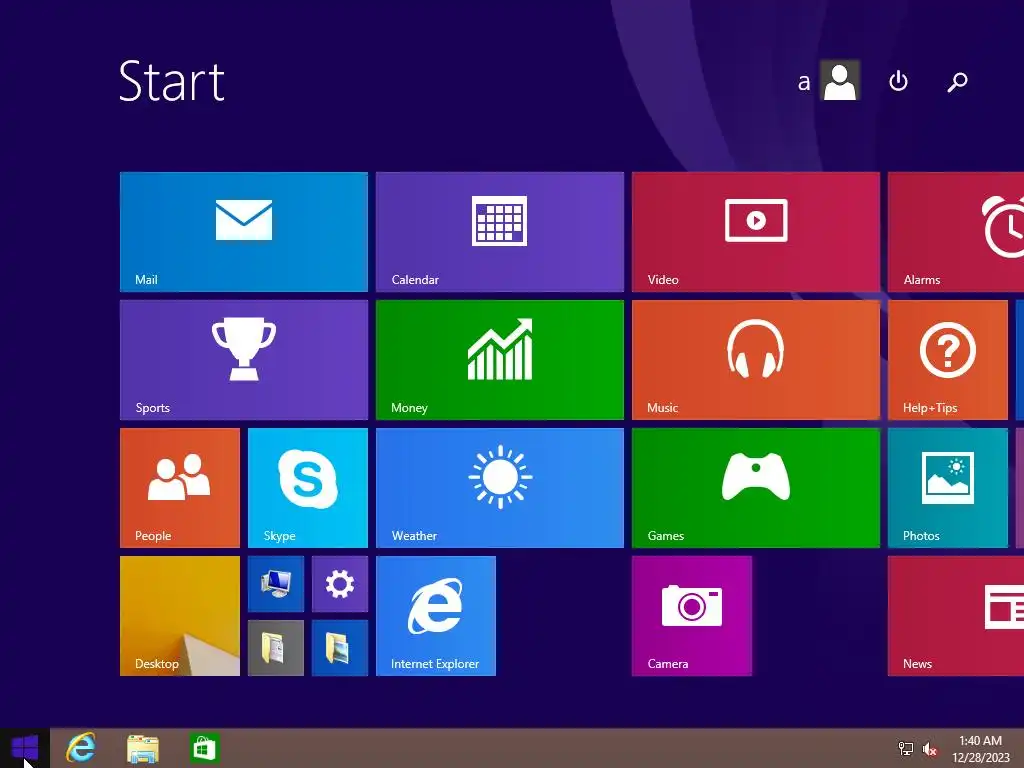Open File Explorer from the taskbar
Viewport: 1024px width, 768px height.
(142, 748)
